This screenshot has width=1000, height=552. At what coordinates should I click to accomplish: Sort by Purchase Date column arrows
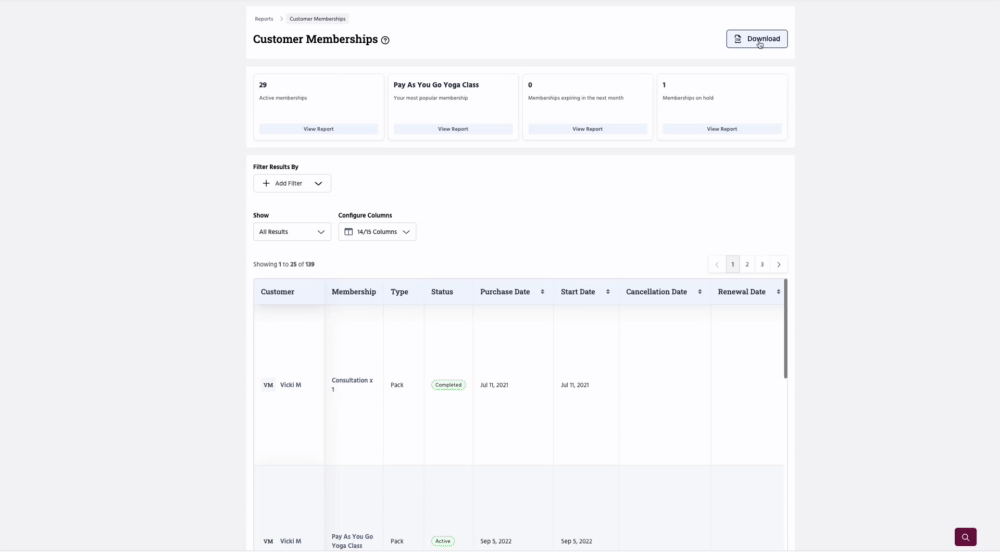pos(542,292)
